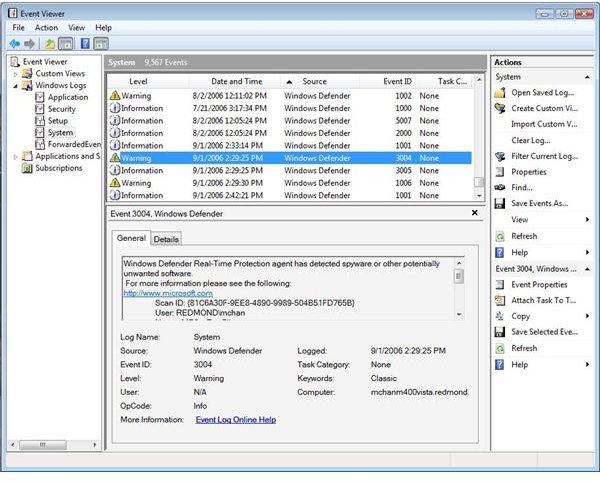Click the Save Selected Events floppy icon
This screenshot has height=482, width=600.
(500, 332)
